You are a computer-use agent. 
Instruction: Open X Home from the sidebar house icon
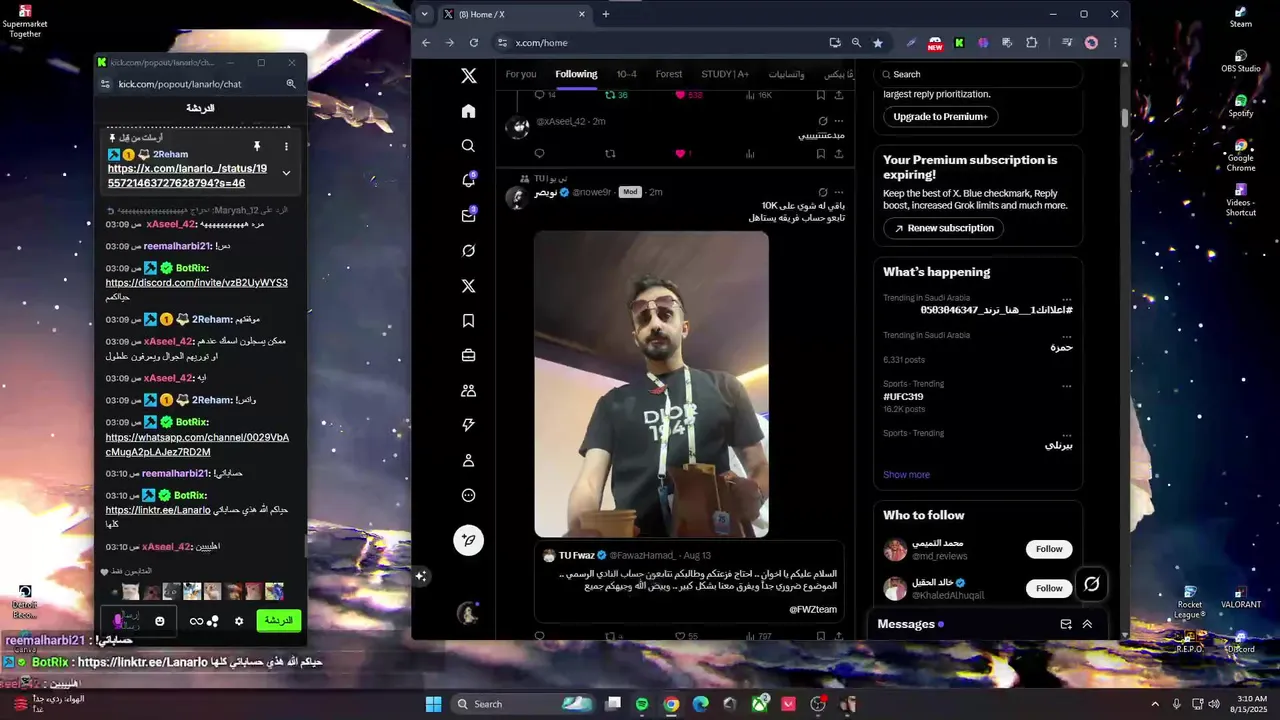468,111
